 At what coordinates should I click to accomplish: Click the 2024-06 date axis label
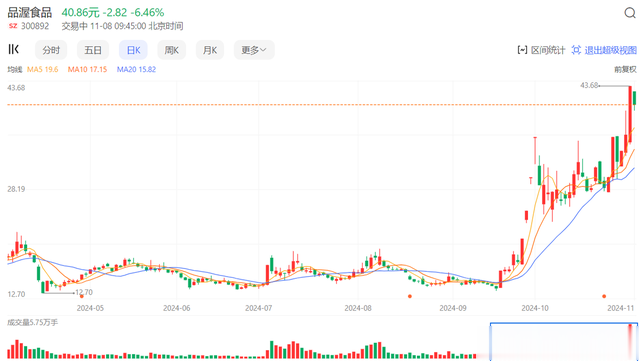[x=176, y=308]
